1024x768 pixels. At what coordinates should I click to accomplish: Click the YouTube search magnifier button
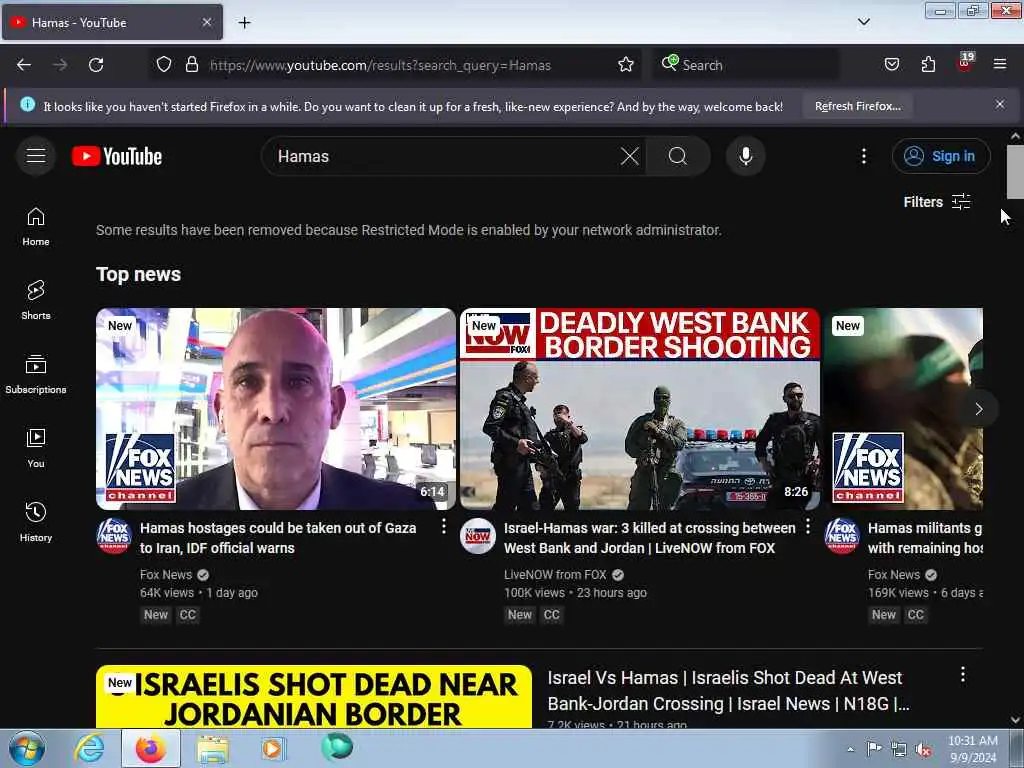[x=678, y=156]
